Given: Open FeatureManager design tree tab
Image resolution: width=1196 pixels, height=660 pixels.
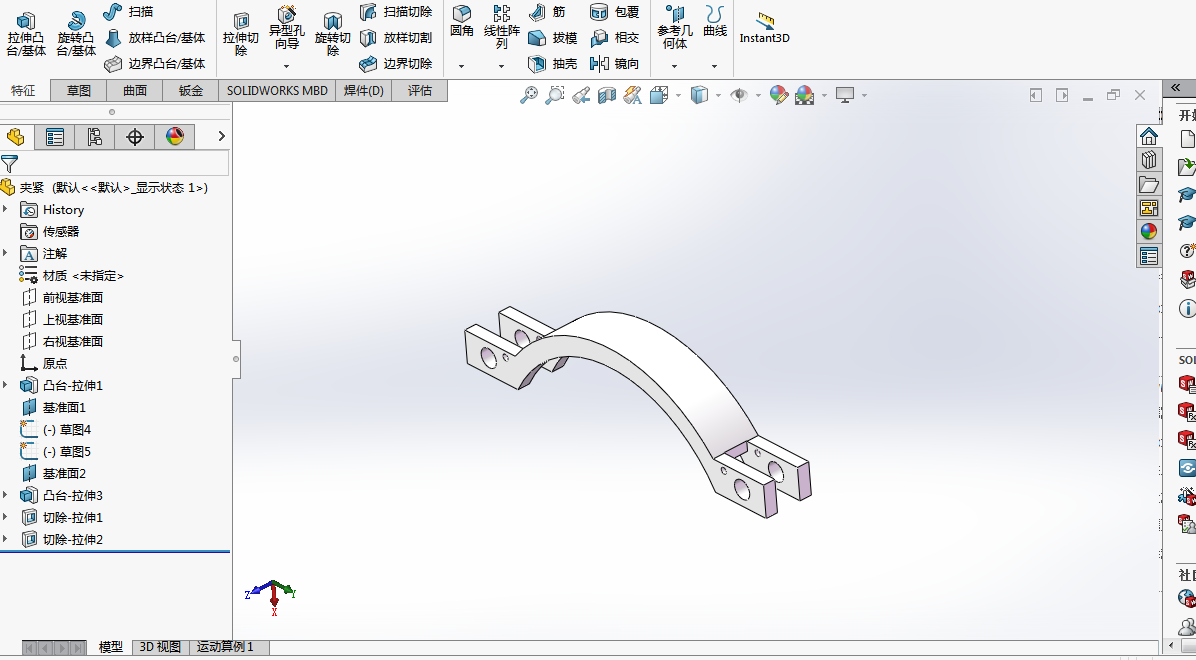Looking at the screenshot, I should click(15, 137).
